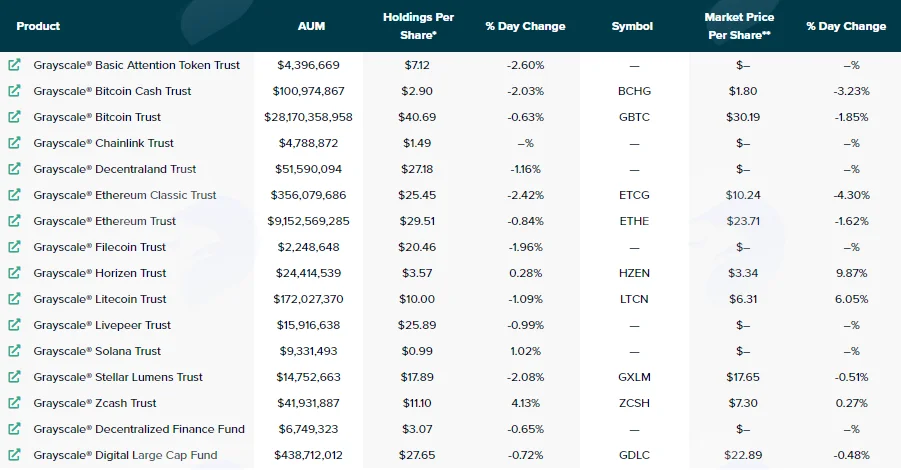Open external link icon for Bitcoin Trust
Image resolution: width=901 pixels, height=470 pixels.
click(x=14, y=117)
